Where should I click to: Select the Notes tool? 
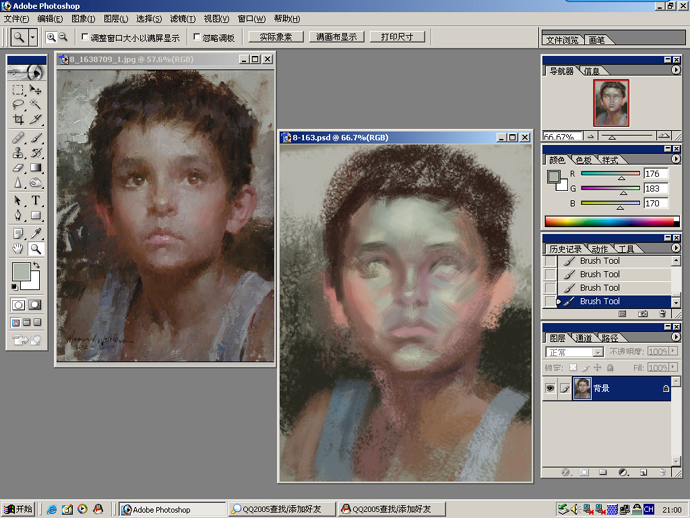18,234
